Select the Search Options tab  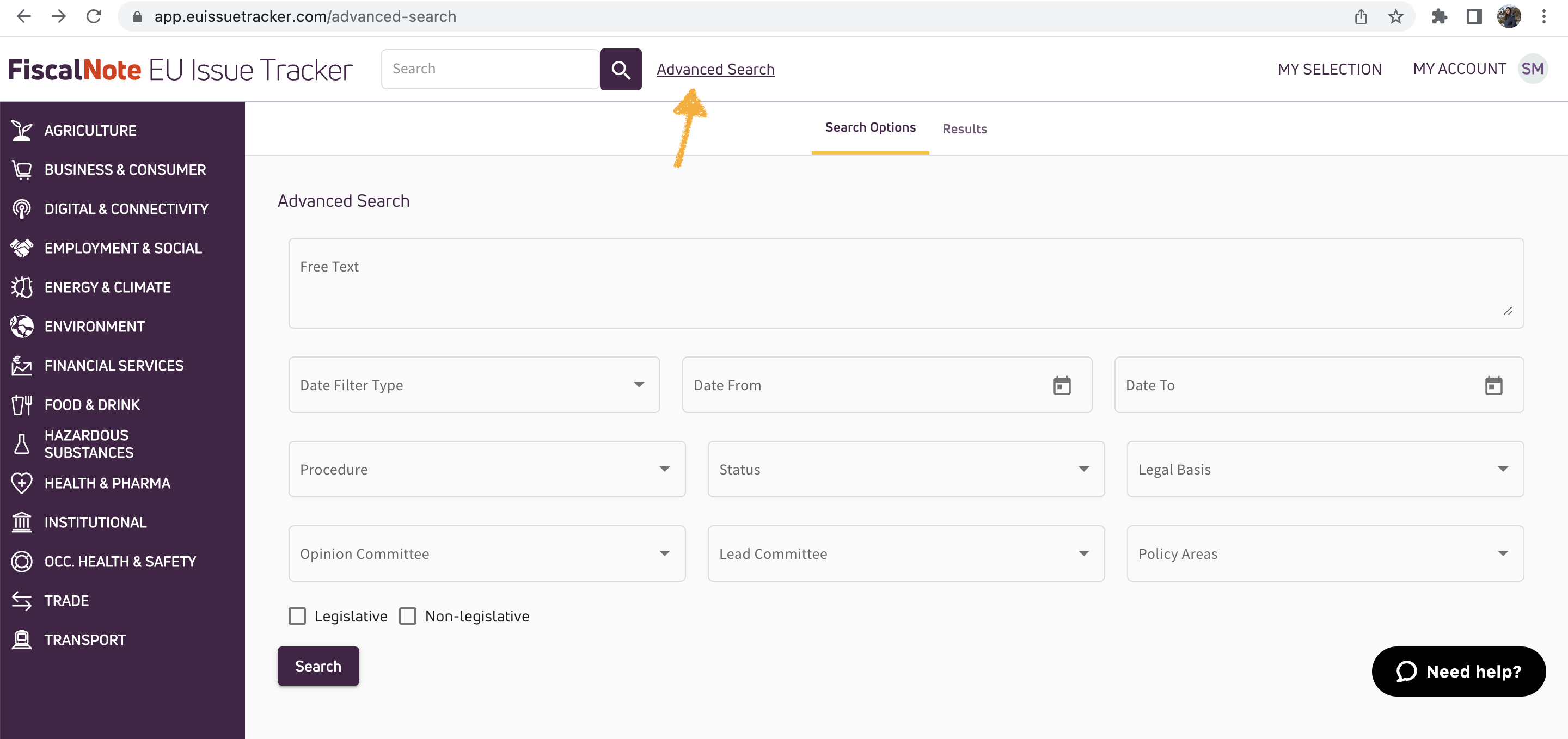(870, 127)
